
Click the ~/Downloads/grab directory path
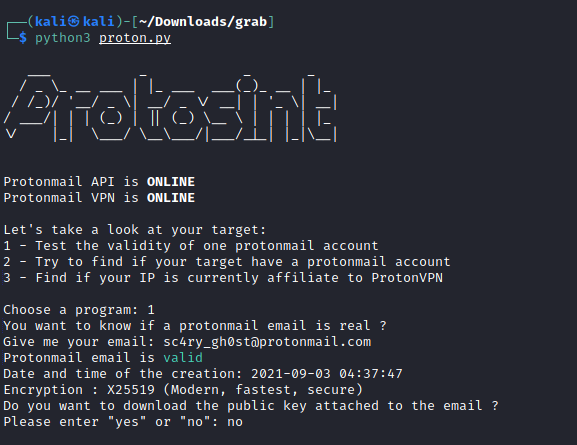(203, 22)
